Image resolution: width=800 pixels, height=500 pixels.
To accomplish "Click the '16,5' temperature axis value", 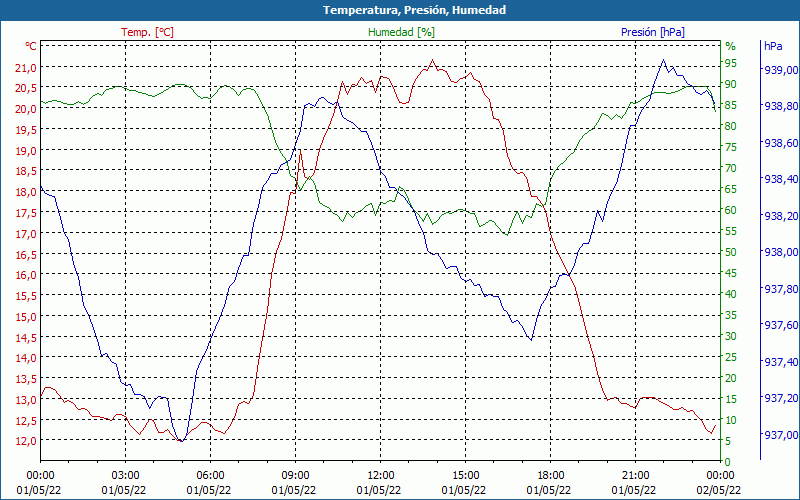I will 26,254.
